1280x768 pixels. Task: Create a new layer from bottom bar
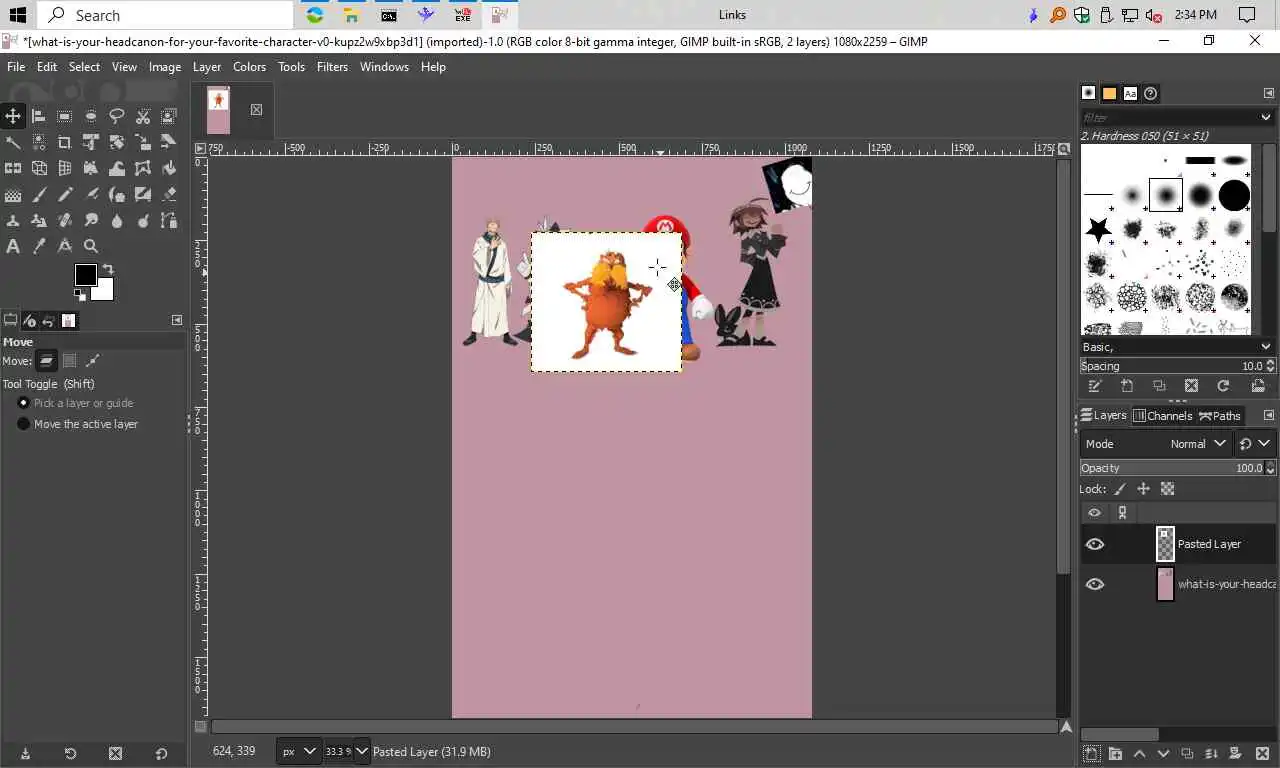[x=1091, y=754]
